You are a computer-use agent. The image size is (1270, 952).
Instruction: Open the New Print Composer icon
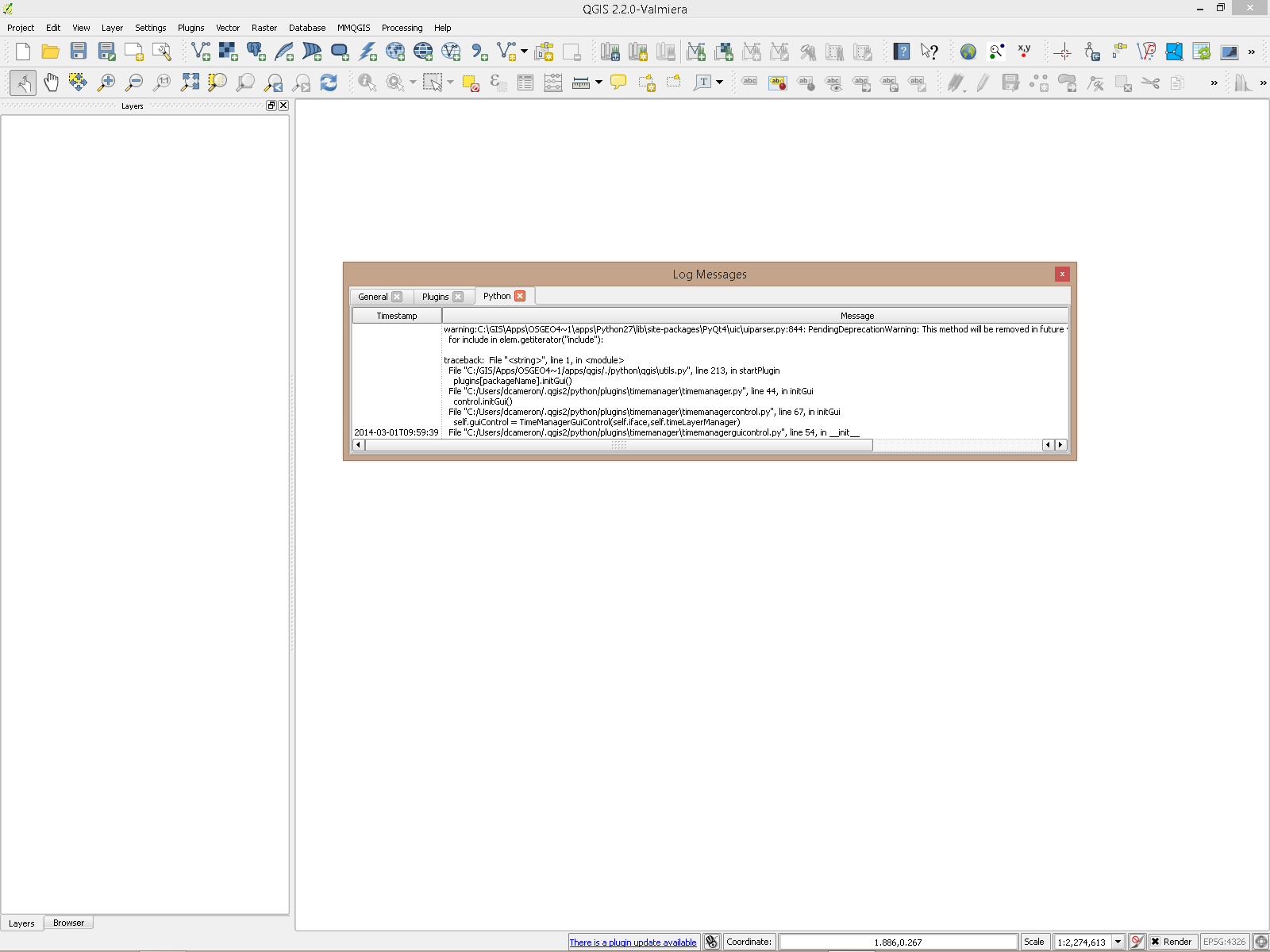[134, 52]
